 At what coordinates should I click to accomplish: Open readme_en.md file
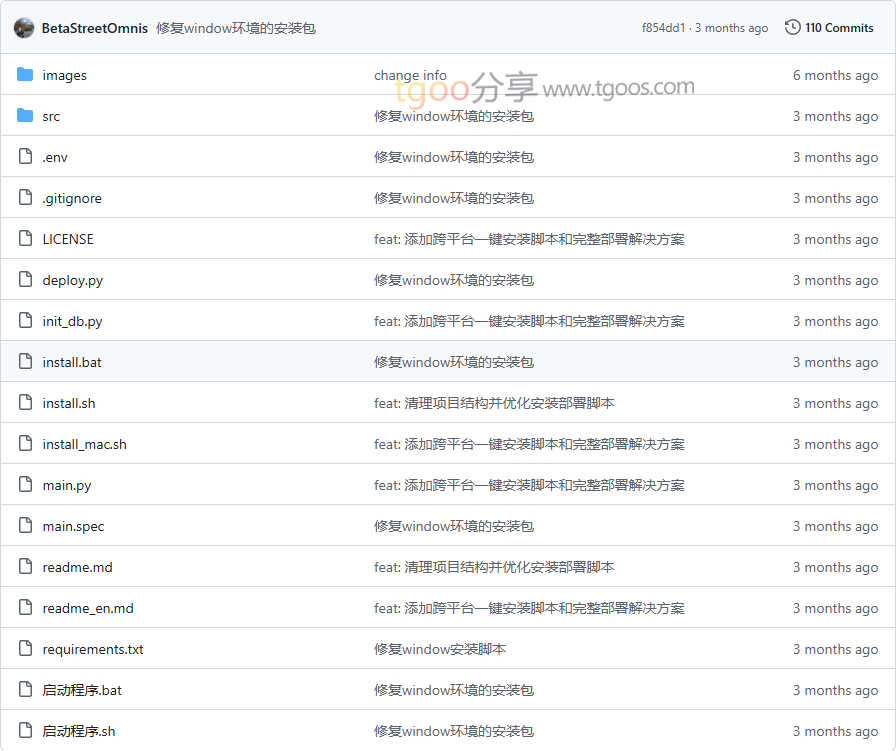click(88, 608)
